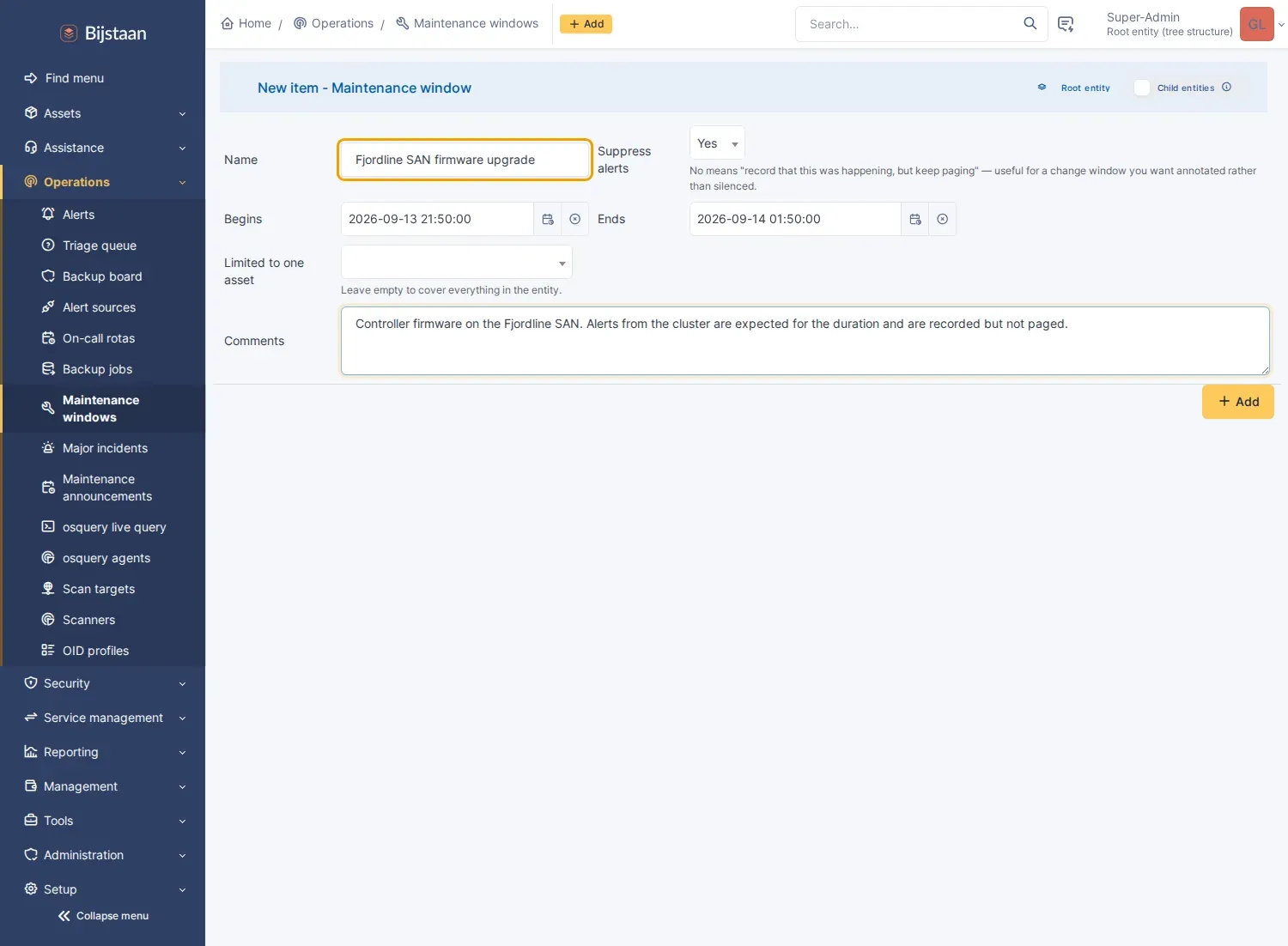This screenshot has height=946, width=1288.
Task: Go to Triage queue
Action: tap(100, 246)
